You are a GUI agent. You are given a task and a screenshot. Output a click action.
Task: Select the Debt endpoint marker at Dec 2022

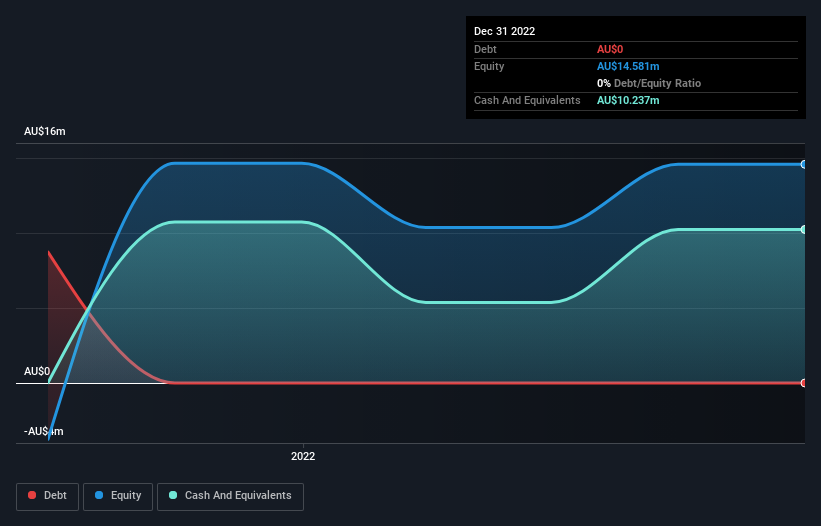[x=804, y=383]
